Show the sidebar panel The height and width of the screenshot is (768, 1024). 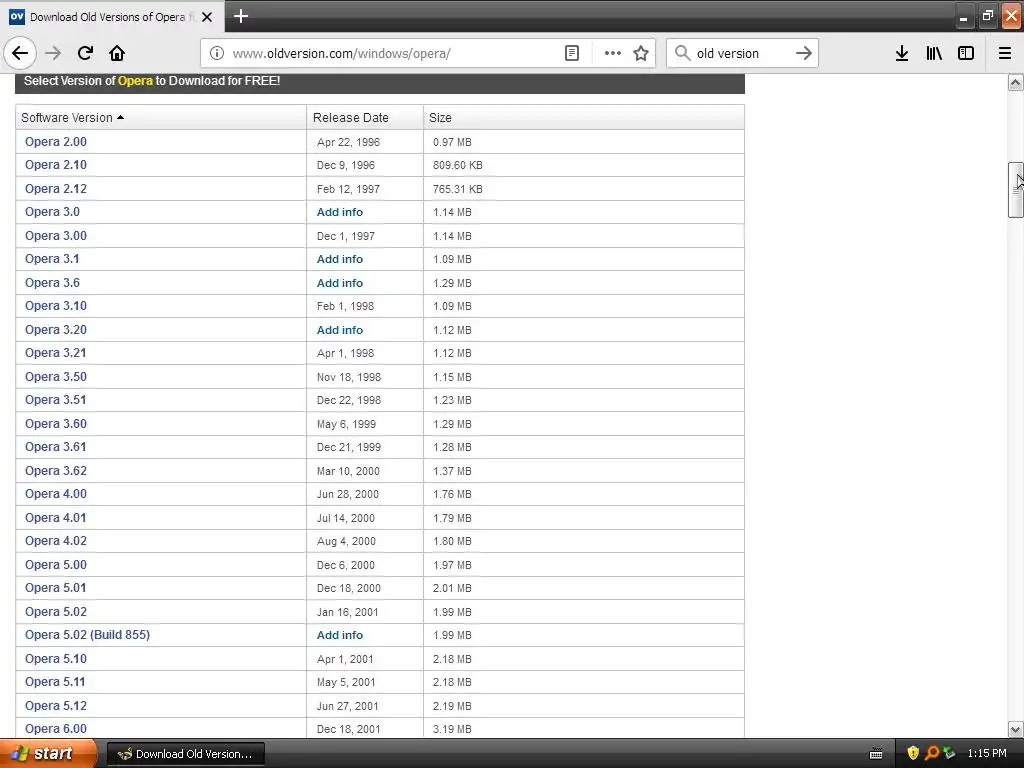966,53
